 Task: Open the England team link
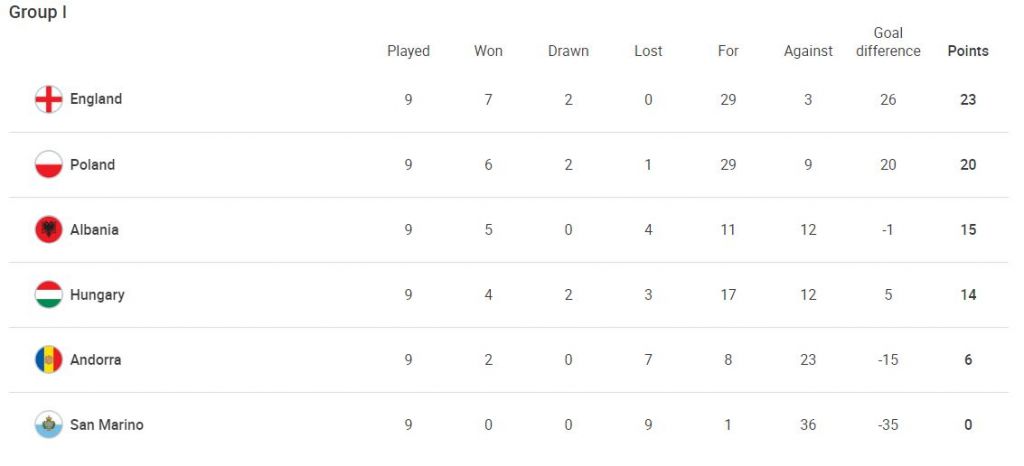[96, 99]
